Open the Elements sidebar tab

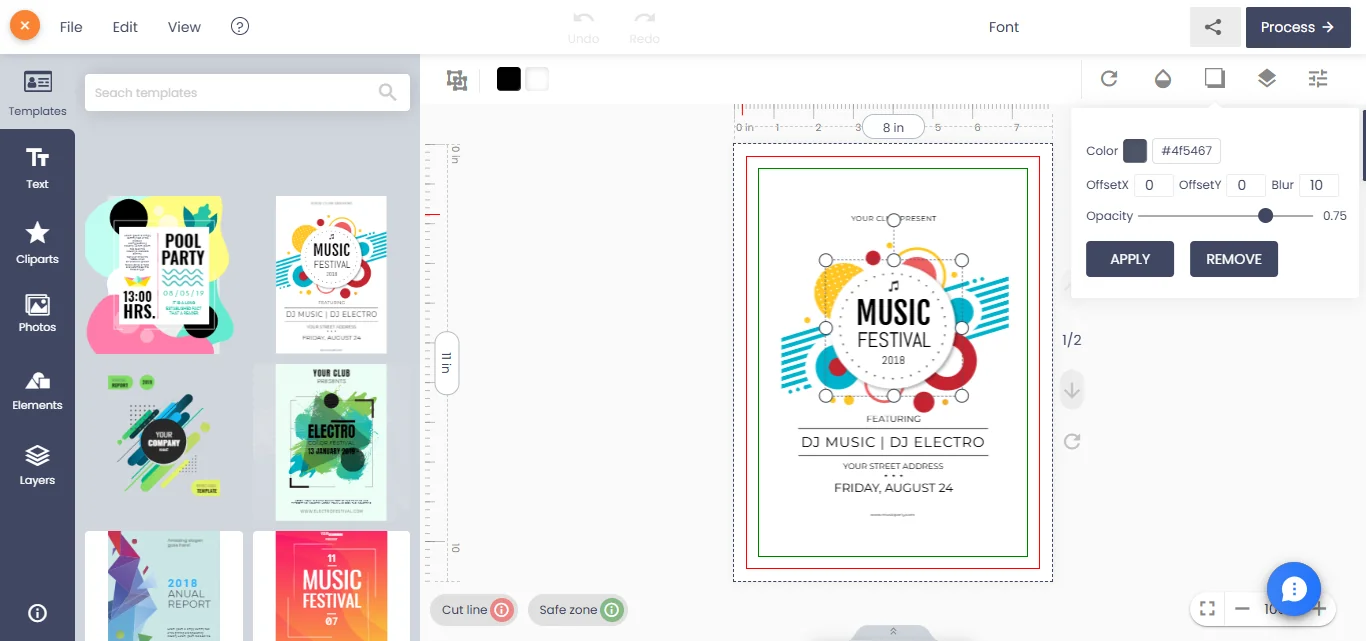coord(37,390)
